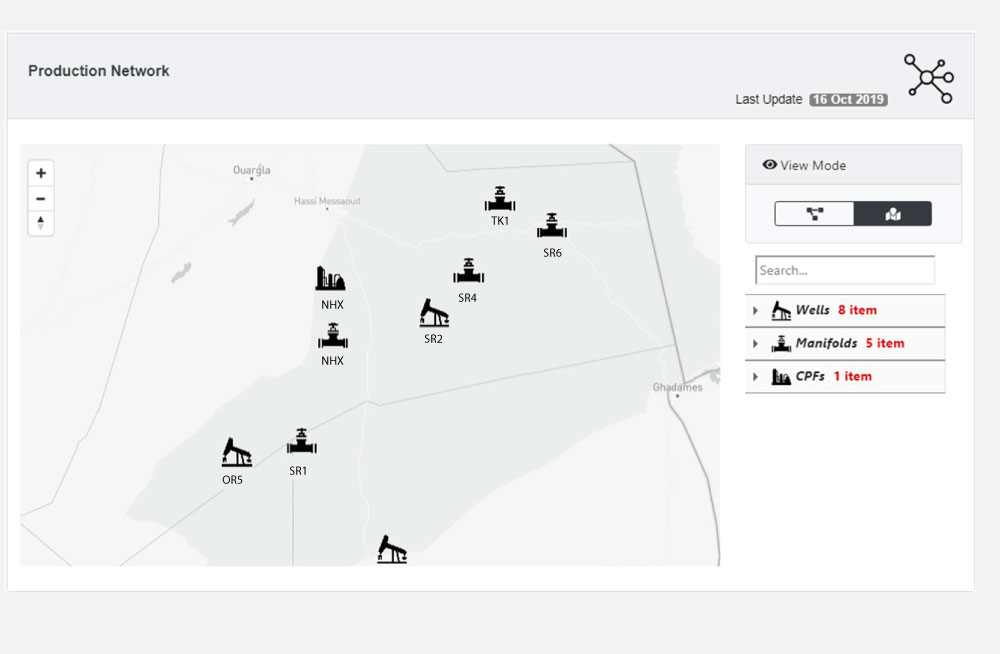Select the SR6 manifold marker
Viewport: 1000px width, 654px height.
552,226
